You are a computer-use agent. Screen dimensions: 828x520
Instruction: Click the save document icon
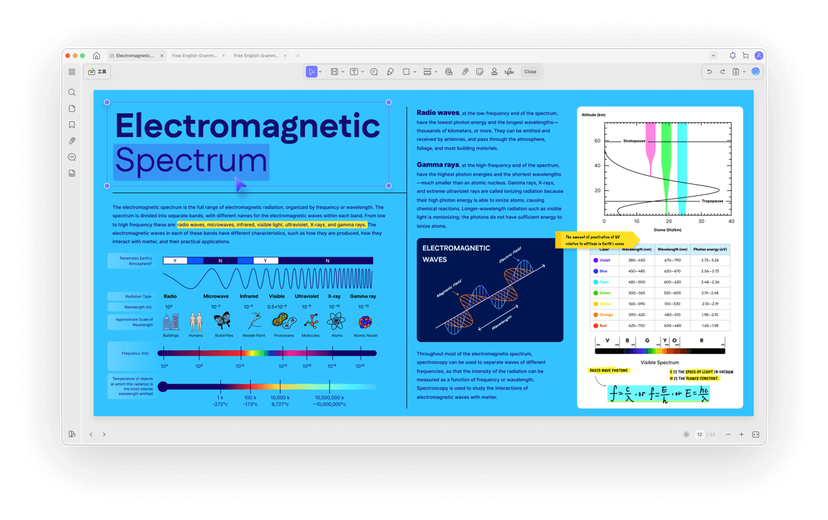coord(736,72)
